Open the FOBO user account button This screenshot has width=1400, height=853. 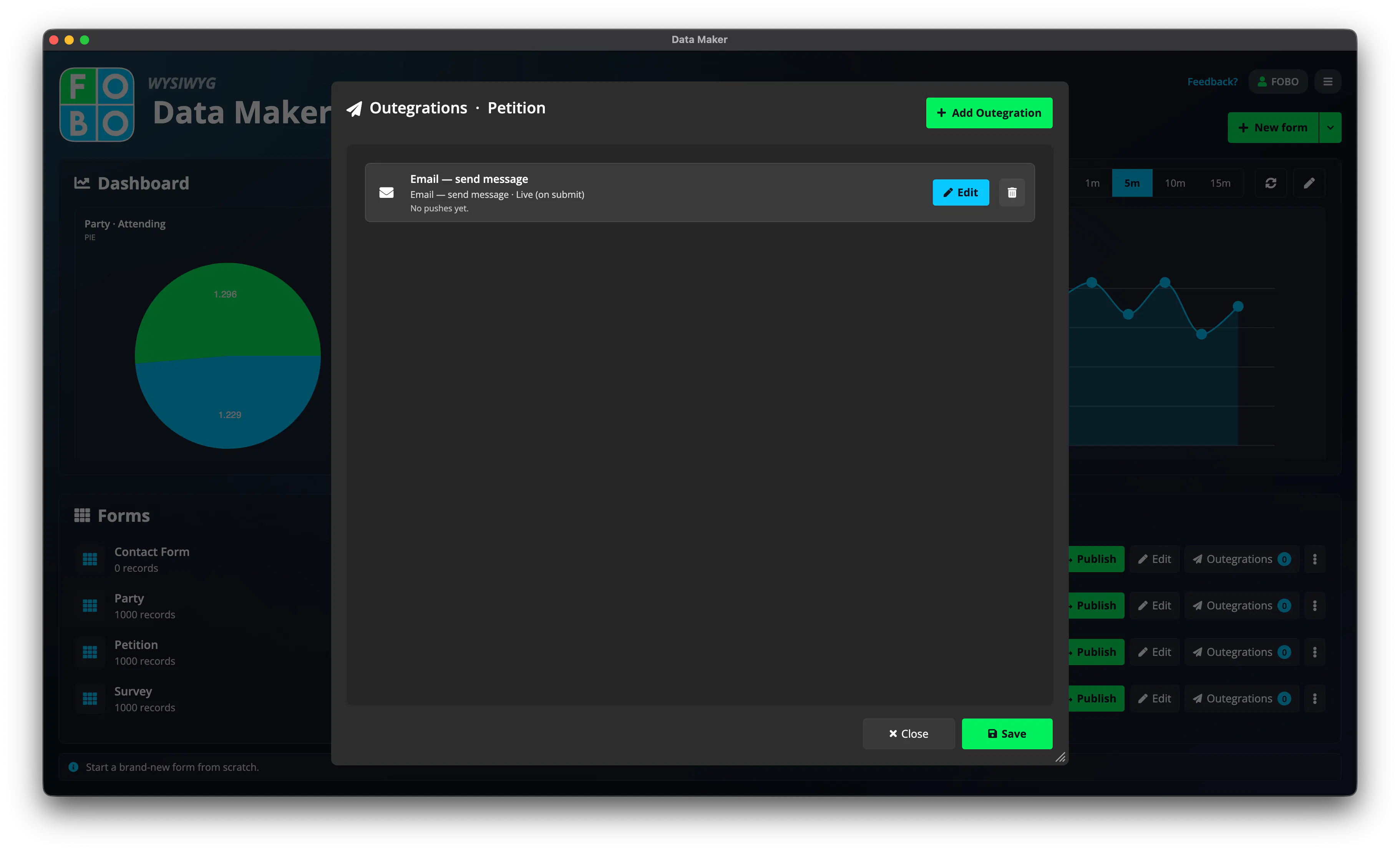point(1277,81)
